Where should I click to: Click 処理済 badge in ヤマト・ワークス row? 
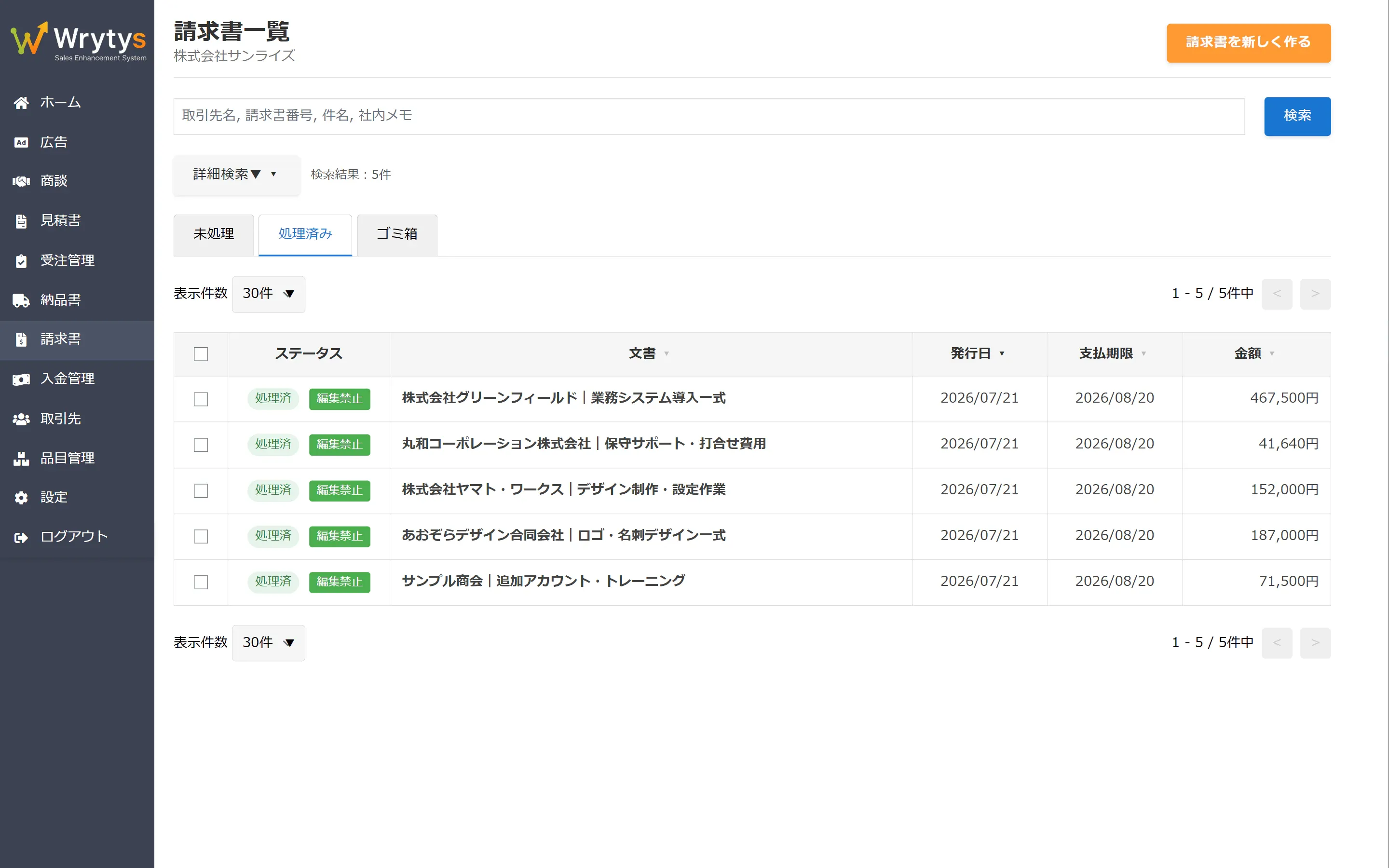coord(273,490)
